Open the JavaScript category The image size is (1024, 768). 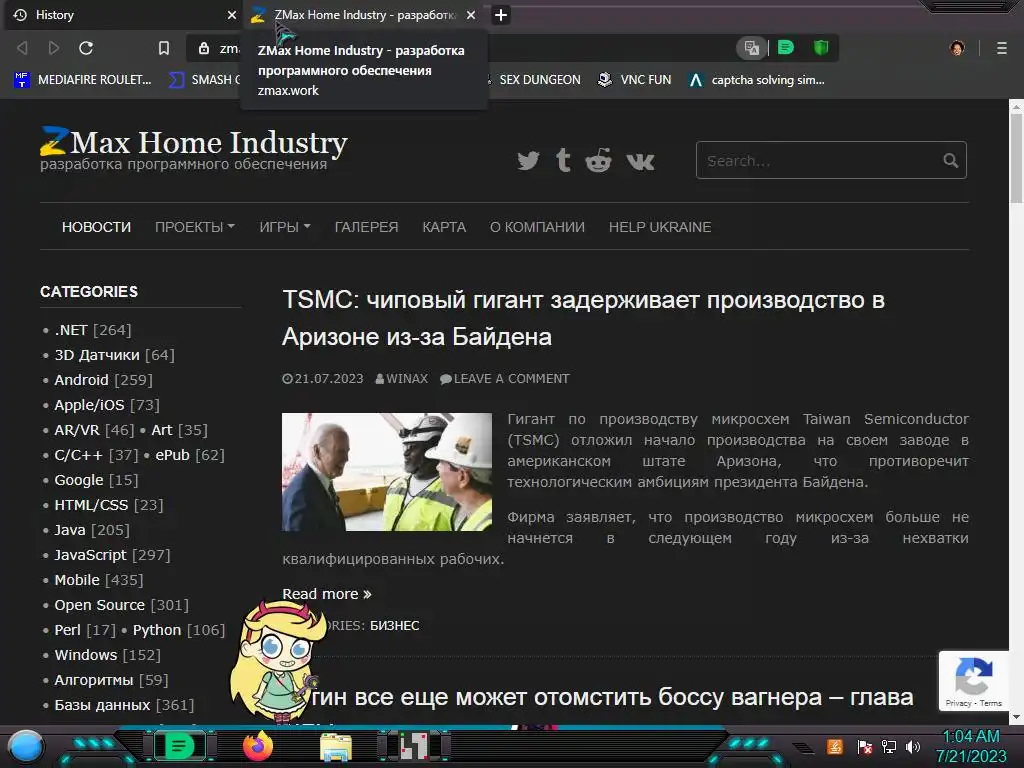point(90,555)
